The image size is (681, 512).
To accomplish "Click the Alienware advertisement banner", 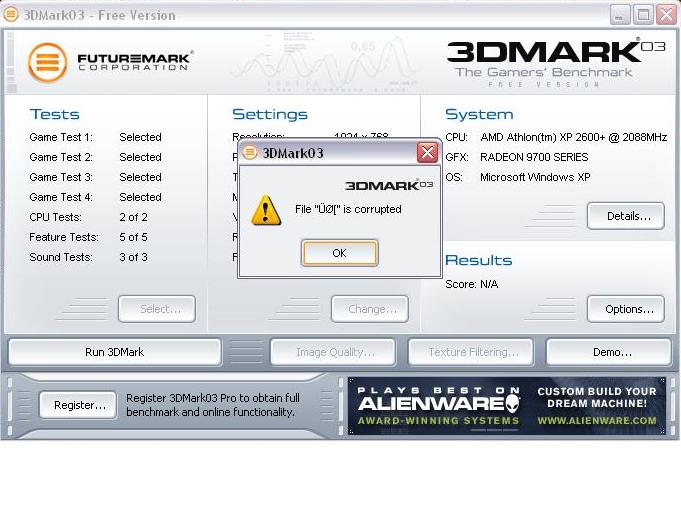I will click(x=507, y=406).
